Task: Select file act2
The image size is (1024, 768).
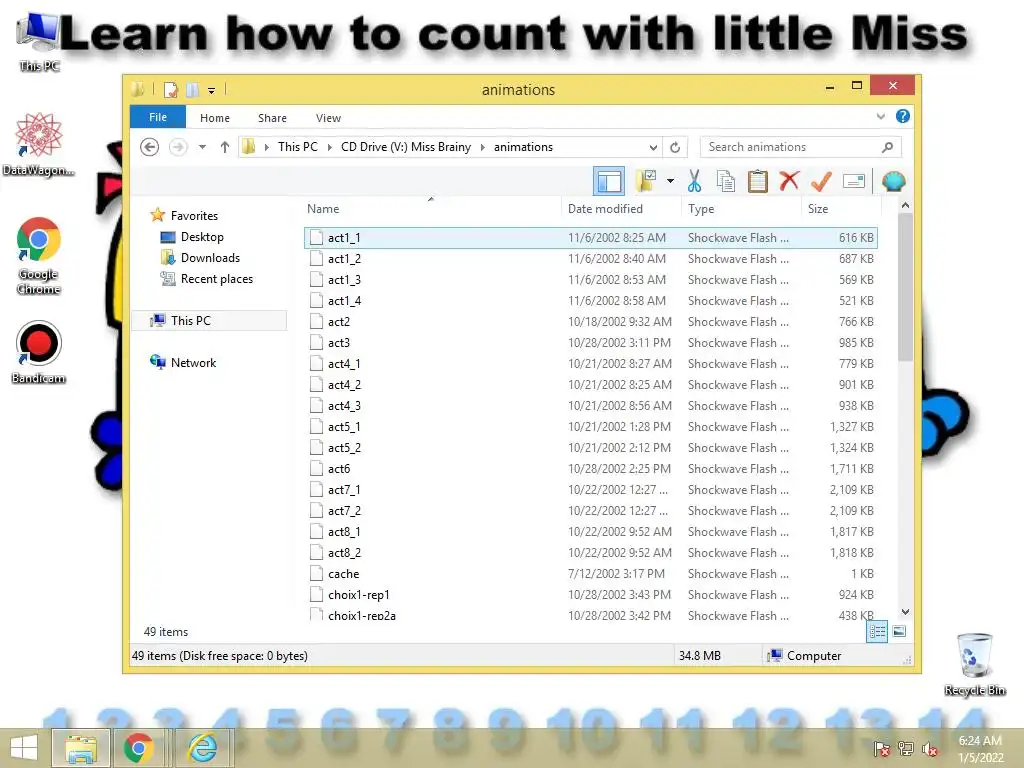Action: [590, 321]
